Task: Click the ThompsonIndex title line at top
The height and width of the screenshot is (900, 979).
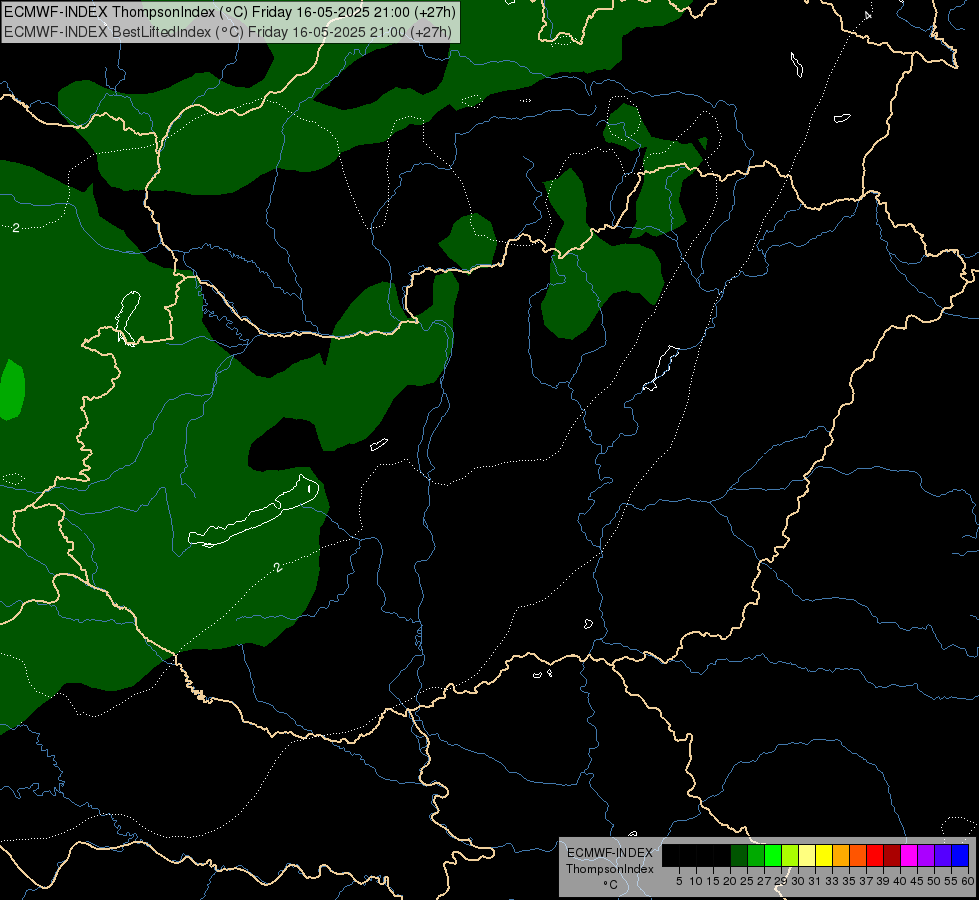Action: point(230,12)
